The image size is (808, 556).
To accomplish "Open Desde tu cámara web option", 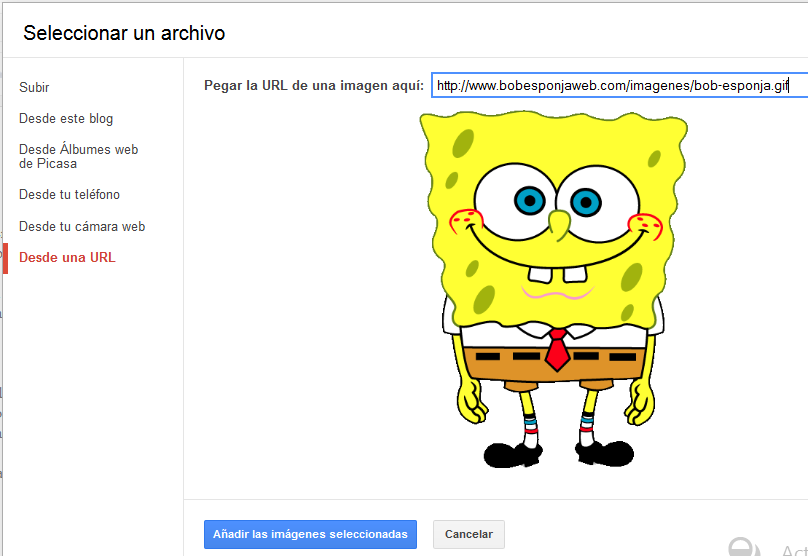I will (82, 226).
